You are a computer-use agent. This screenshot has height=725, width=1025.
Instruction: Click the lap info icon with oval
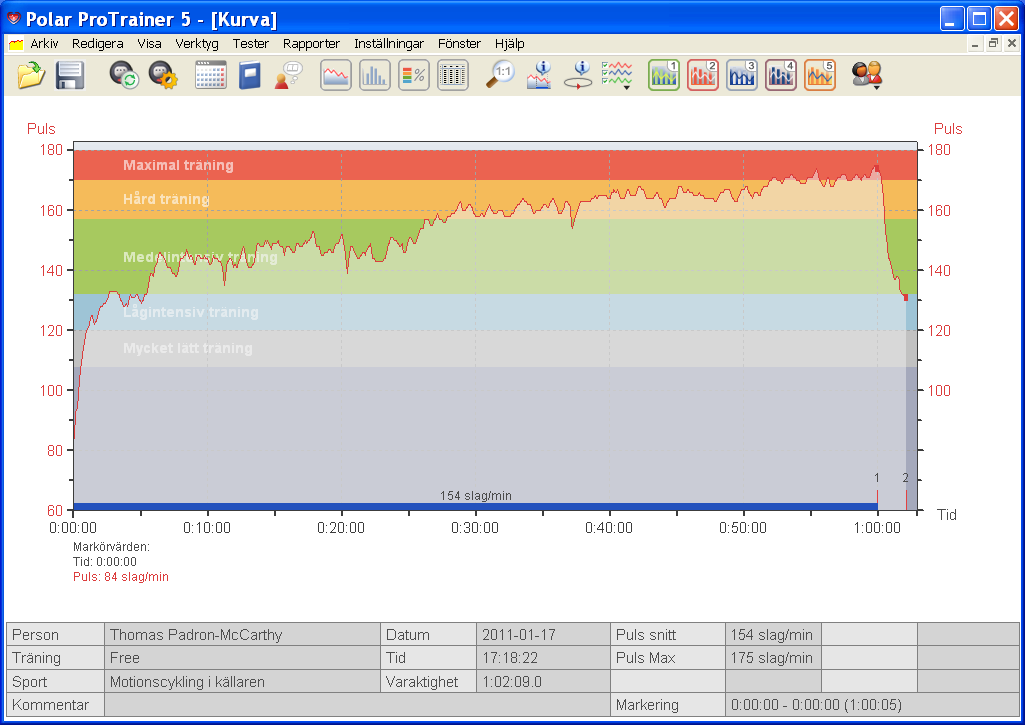[579, 75]
